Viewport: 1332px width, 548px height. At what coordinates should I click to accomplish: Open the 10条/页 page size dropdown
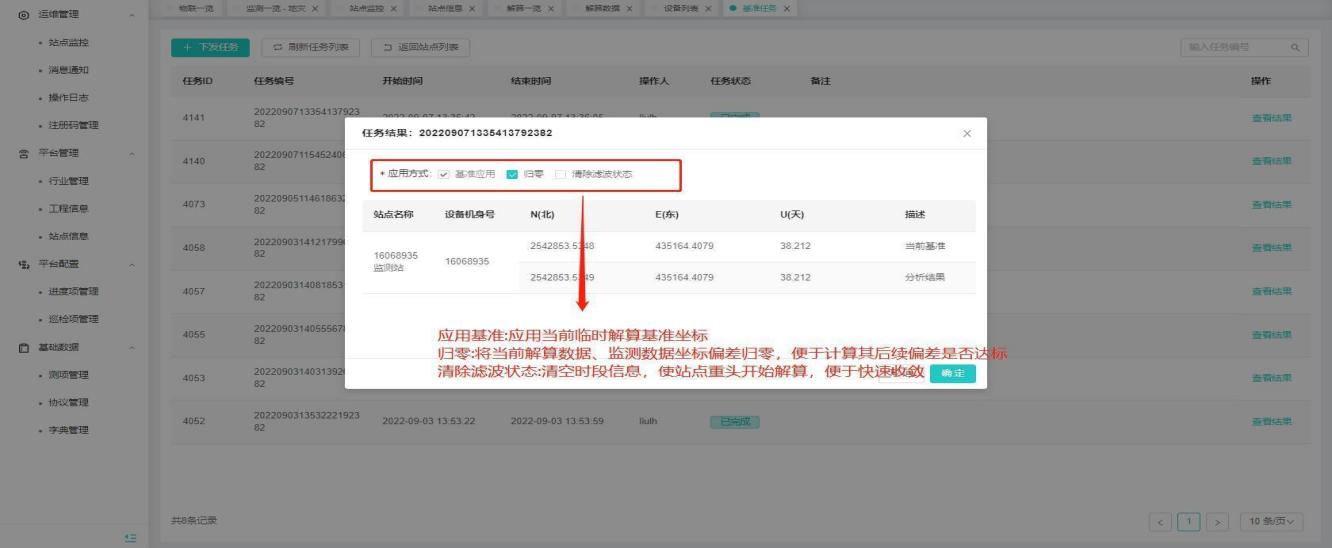click(x=1272, y=521)
